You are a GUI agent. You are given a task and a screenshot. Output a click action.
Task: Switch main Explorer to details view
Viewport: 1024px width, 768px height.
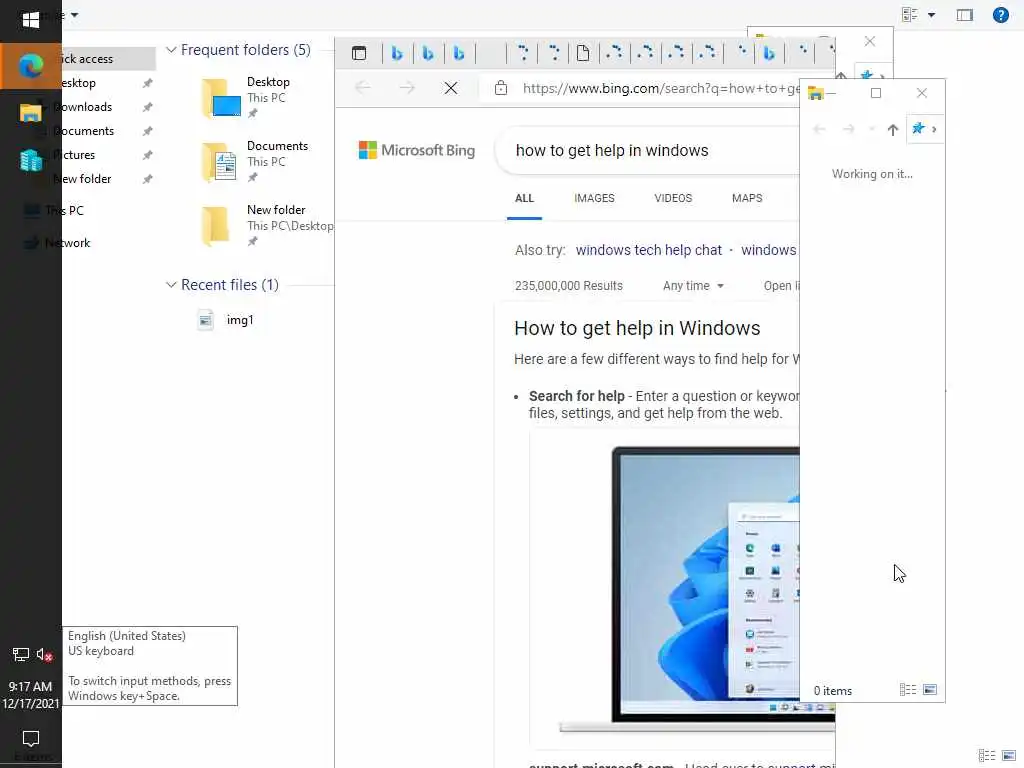[986, 756]
